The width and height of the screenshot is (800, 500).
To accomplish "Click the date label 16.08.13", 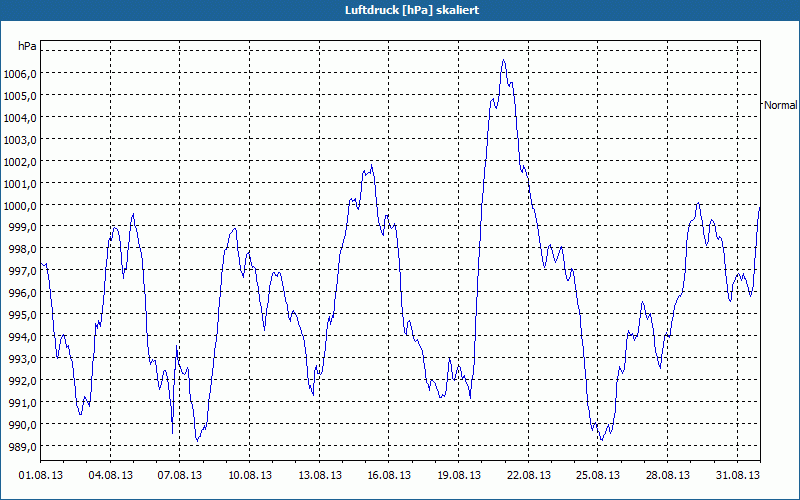I will [x=389, y=475].
